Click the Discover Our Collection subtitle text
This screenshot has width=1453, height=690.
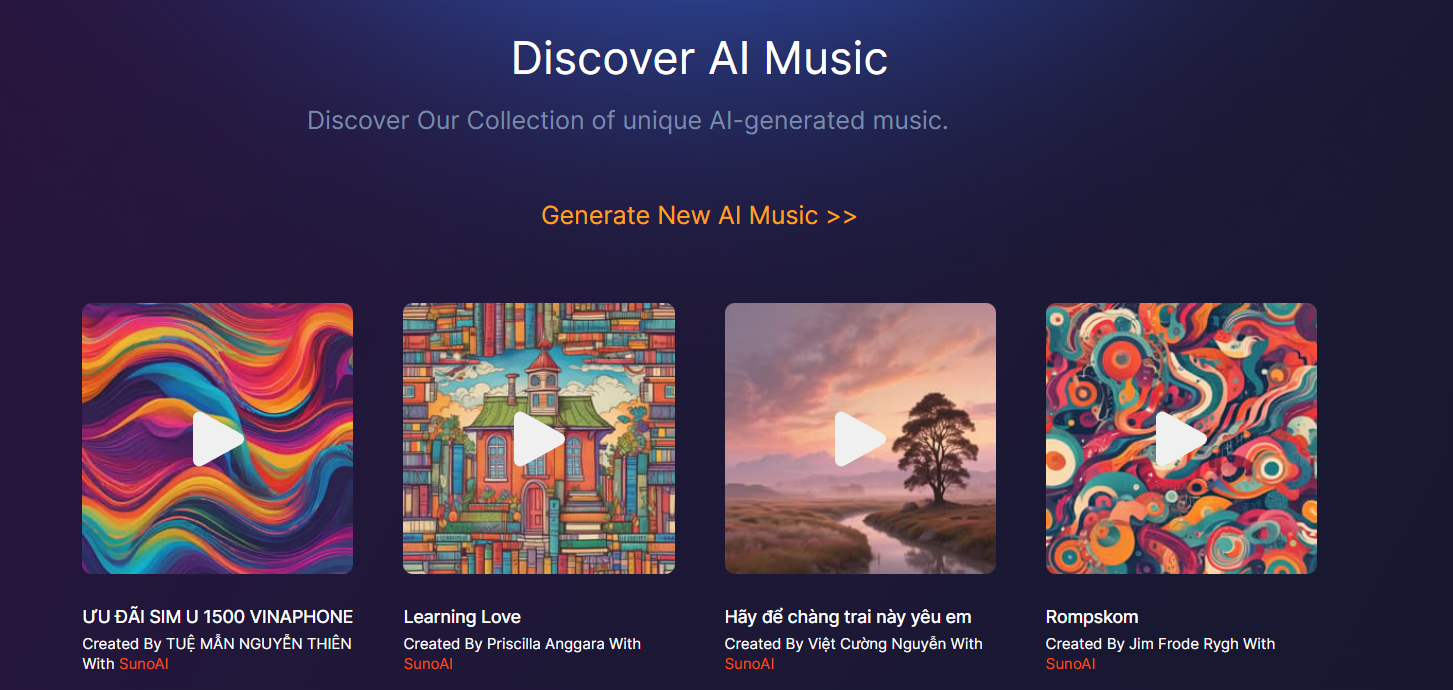coord(627,121)
